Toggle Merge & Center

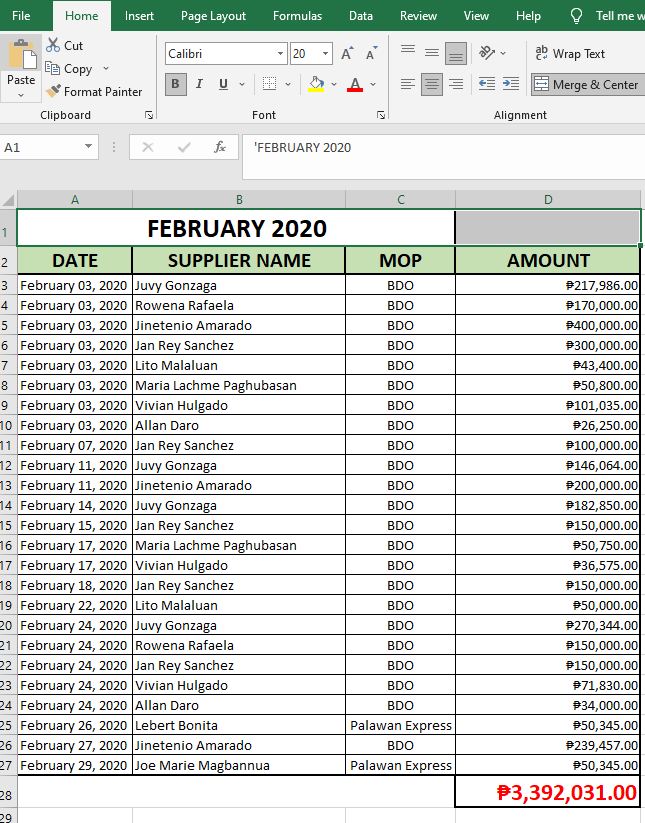click(x=588, y=85)
